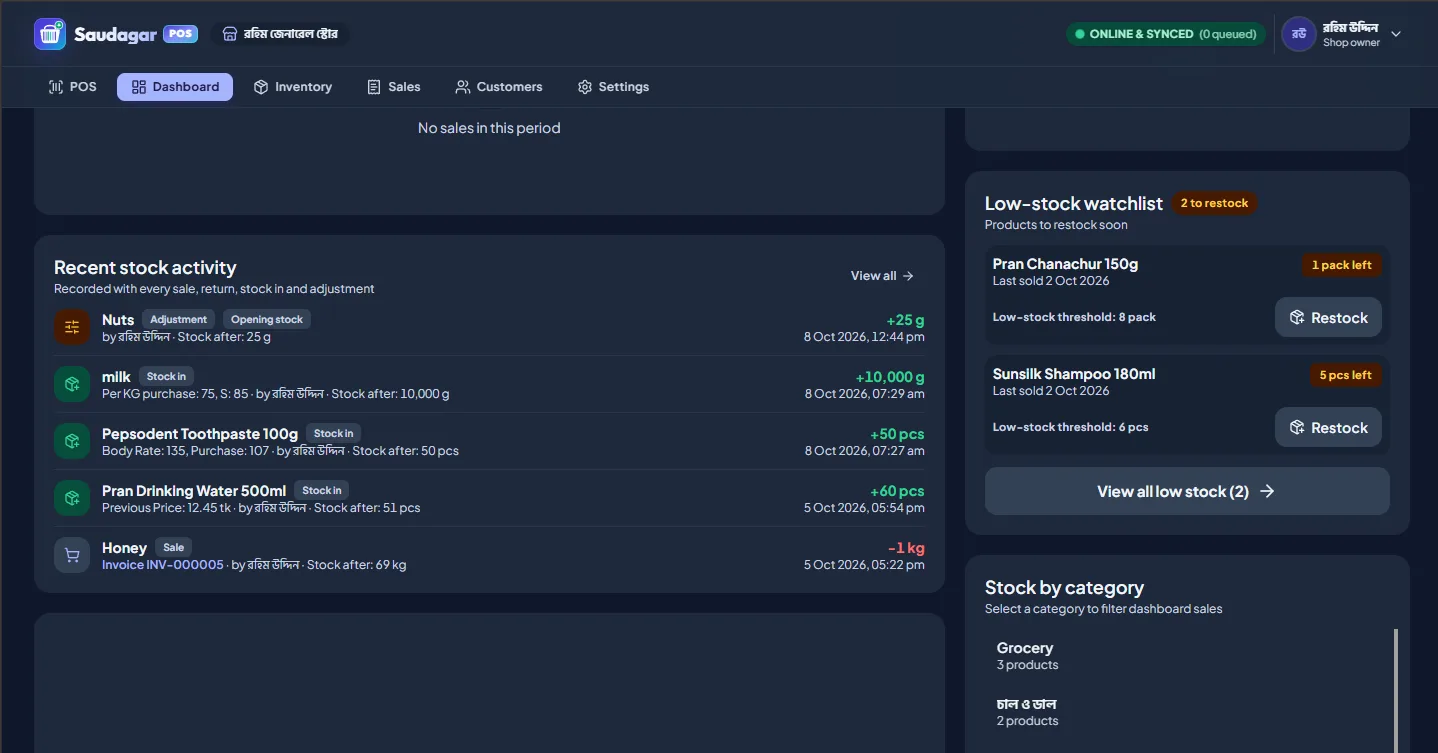This screenshot has width=1438, height=753.
Task: Click the ONLINE & SYNCED status badge
Action: pos(1165,34)
